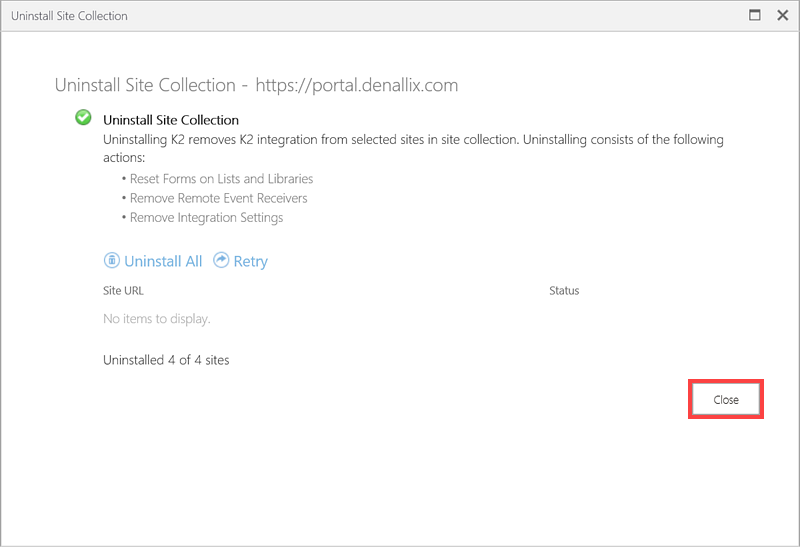This screenshot has width=800, height=547.
Task: Click the bold Uninstall Site Collection label
Action: click(x=171, y=120)
